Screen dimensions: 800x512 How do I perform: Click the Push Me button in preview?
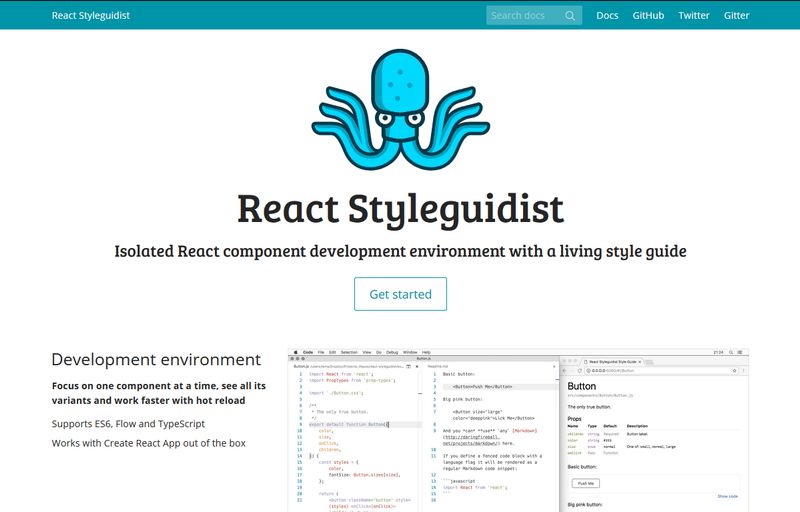pos(585,483)
